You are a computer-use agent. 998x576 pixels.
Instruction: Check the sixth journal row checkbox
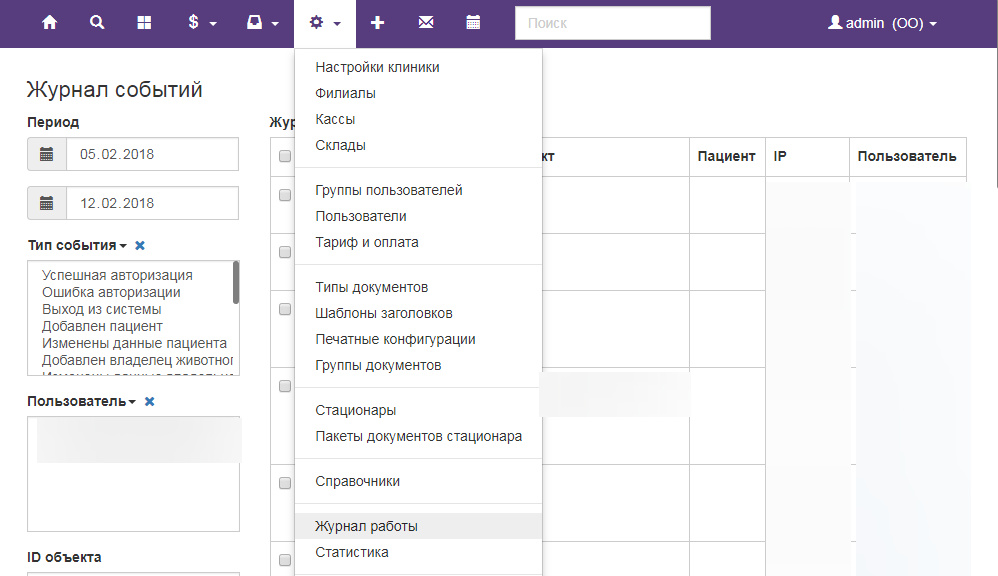pyautogui.click(x=285, y=560)
